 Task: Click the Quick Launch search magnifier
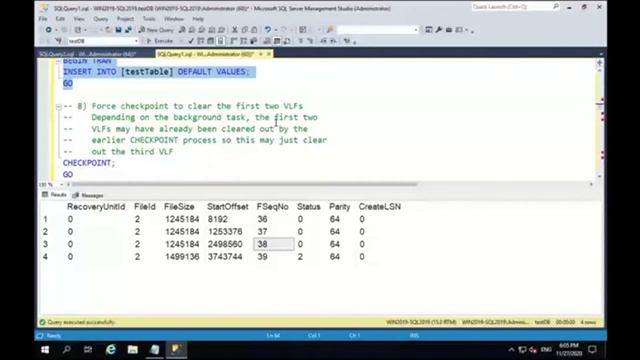pyautogui.click(x=556, y=7)
